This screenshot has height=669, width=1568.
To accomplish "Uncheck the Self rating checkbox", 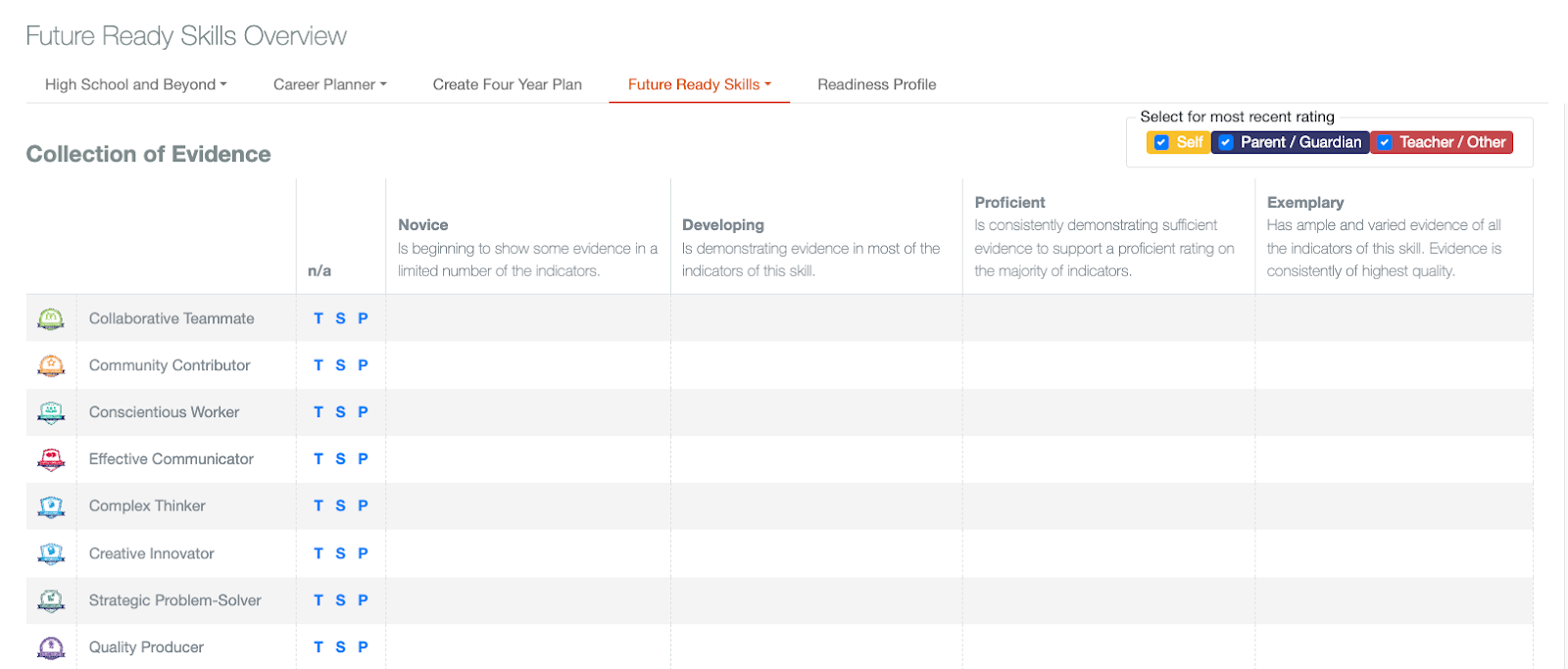I will coord(1161,143).
